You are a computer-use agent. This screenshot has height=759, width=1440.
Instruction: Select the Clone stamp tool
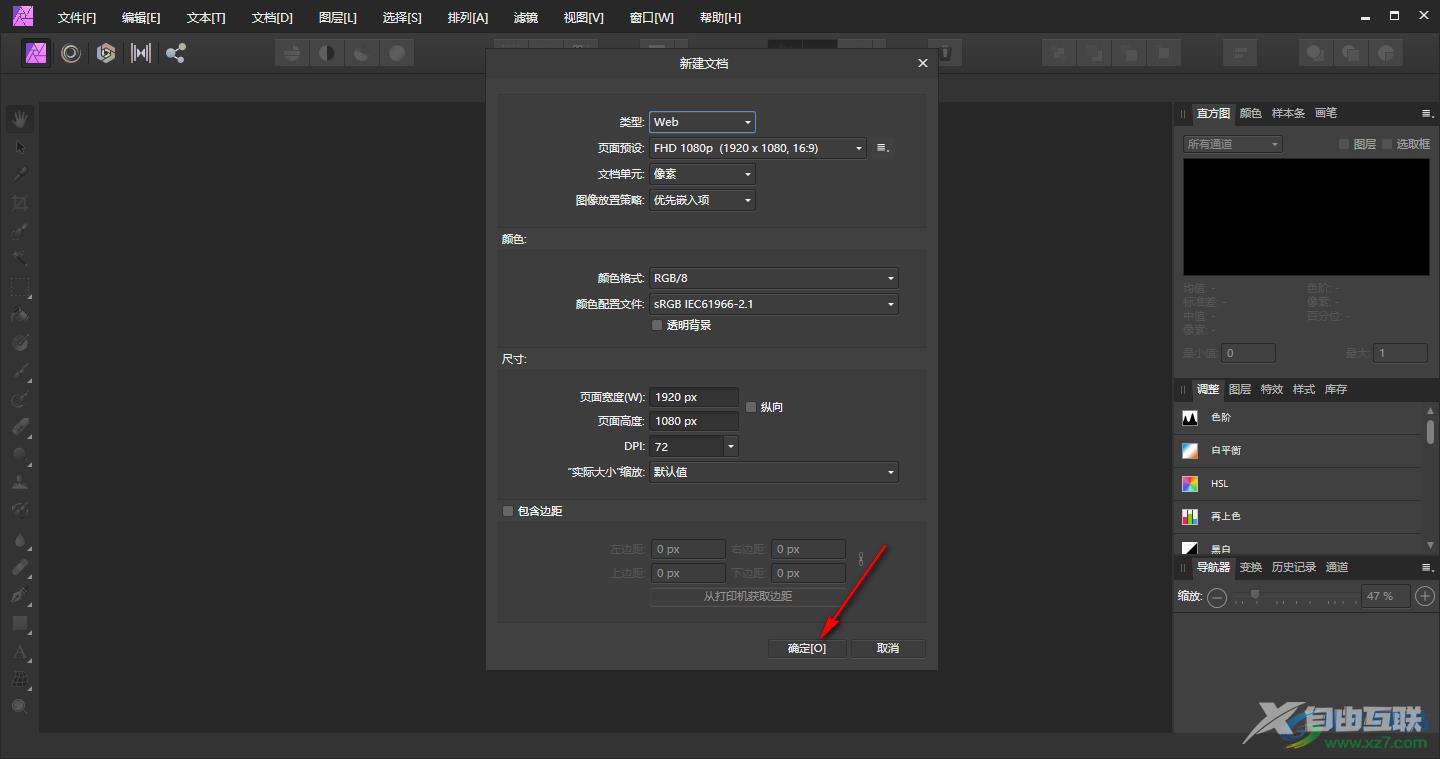point(20,483)
